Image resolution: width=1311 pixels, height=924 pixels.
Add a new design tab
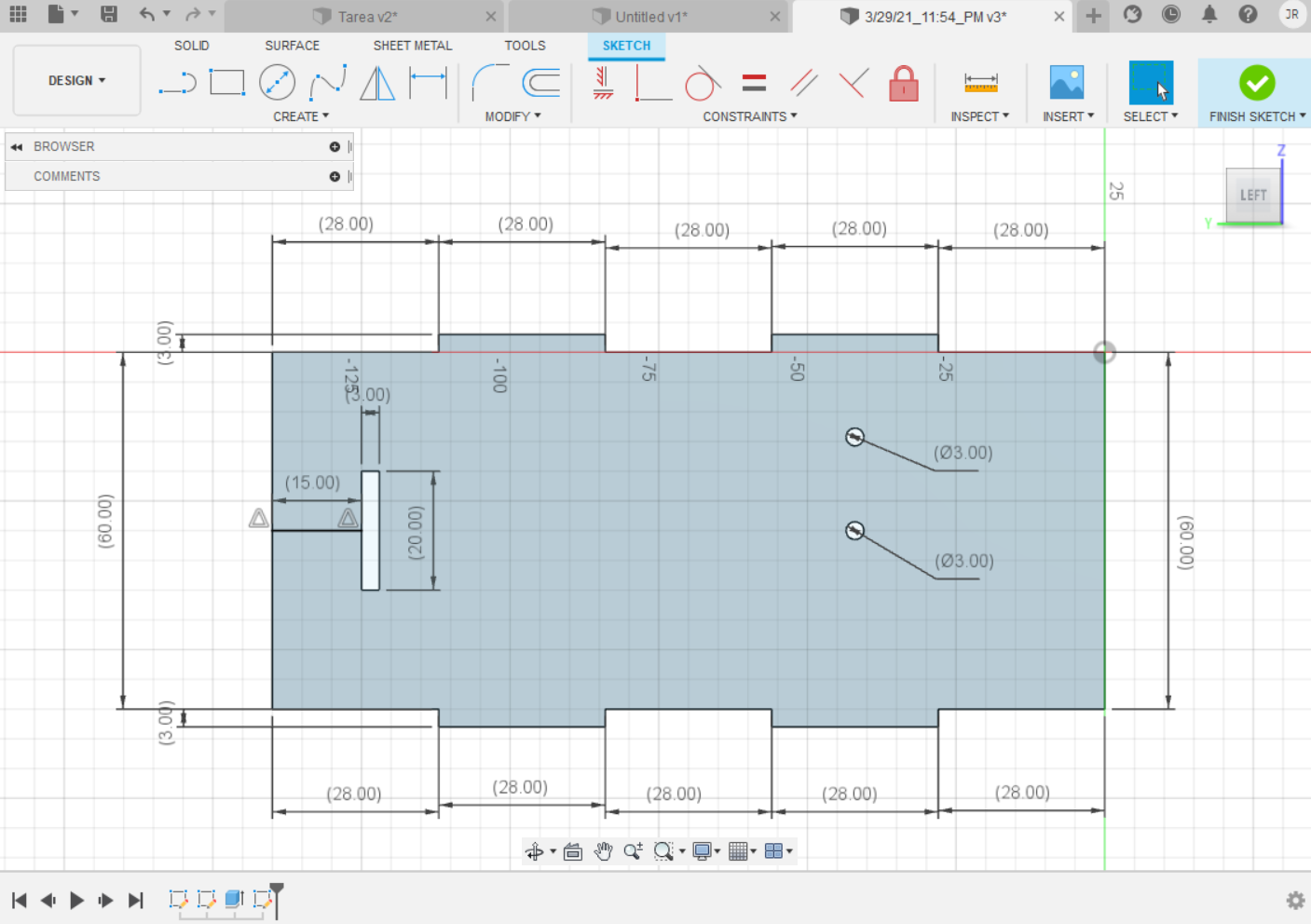(1093, 15)
